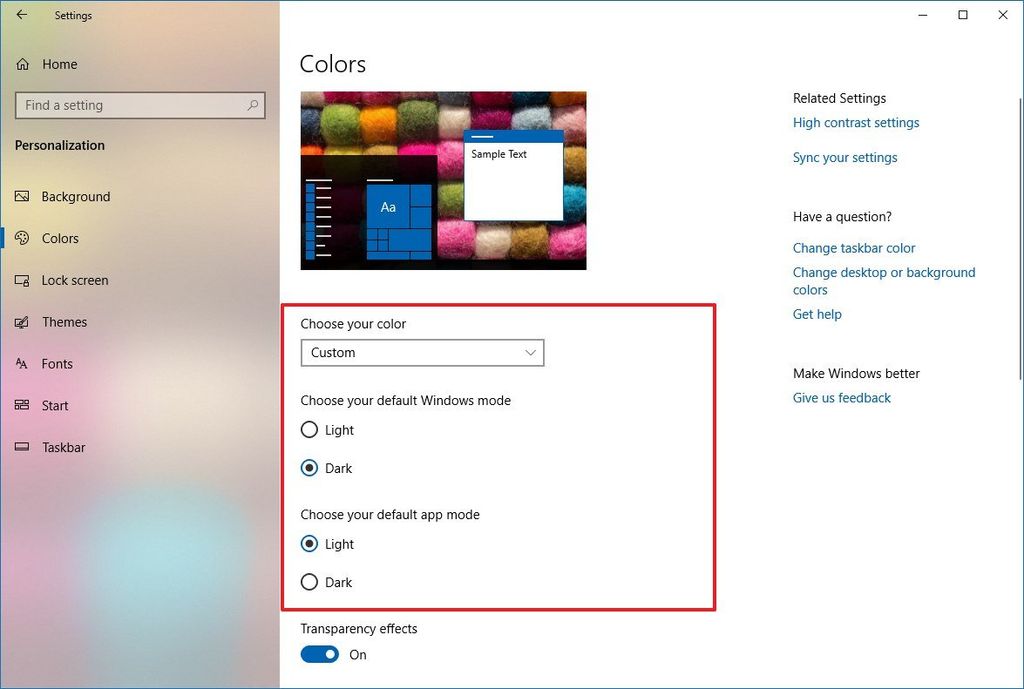Click Give us feedback

(x=841, y=397)
